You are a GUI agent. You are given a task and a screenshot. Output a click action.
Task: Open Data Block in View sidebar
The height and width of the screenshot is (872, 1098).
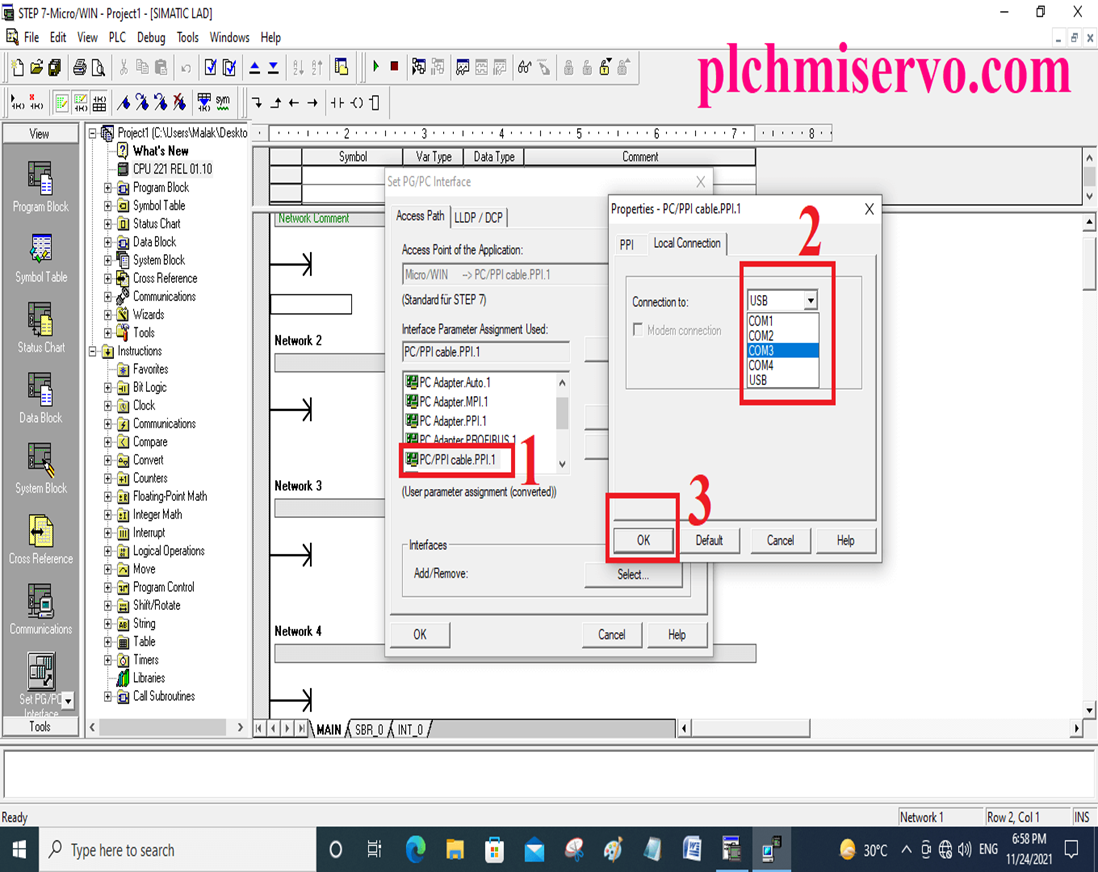click(41, 398)
